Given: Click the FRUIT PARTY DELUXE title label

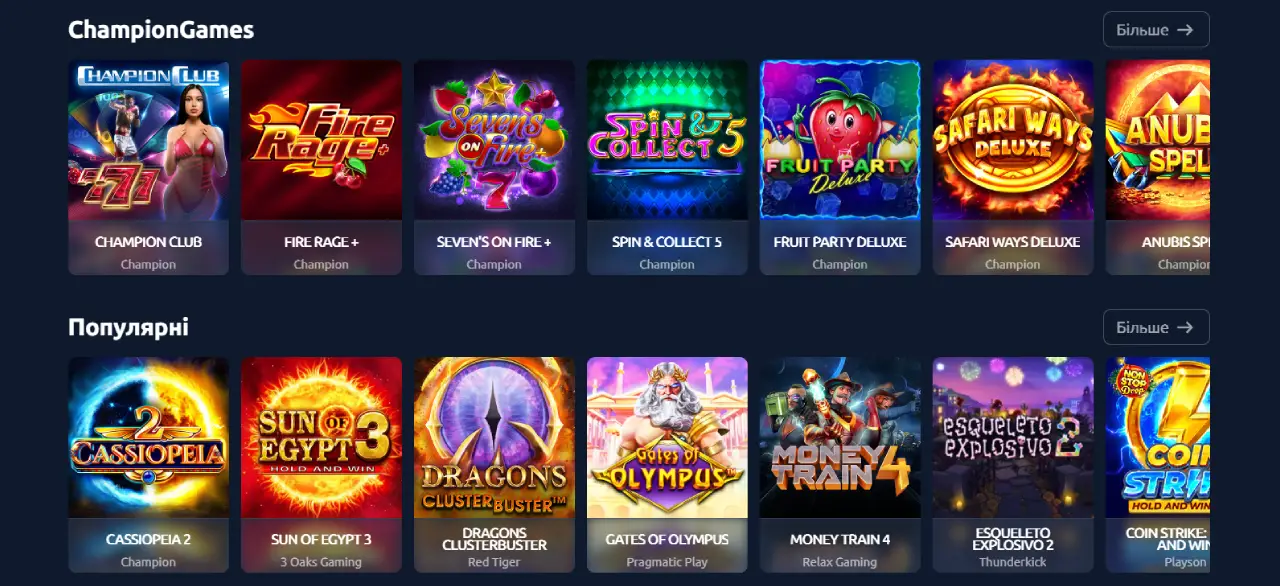Looking at the screenshot, I should [840, 242].
